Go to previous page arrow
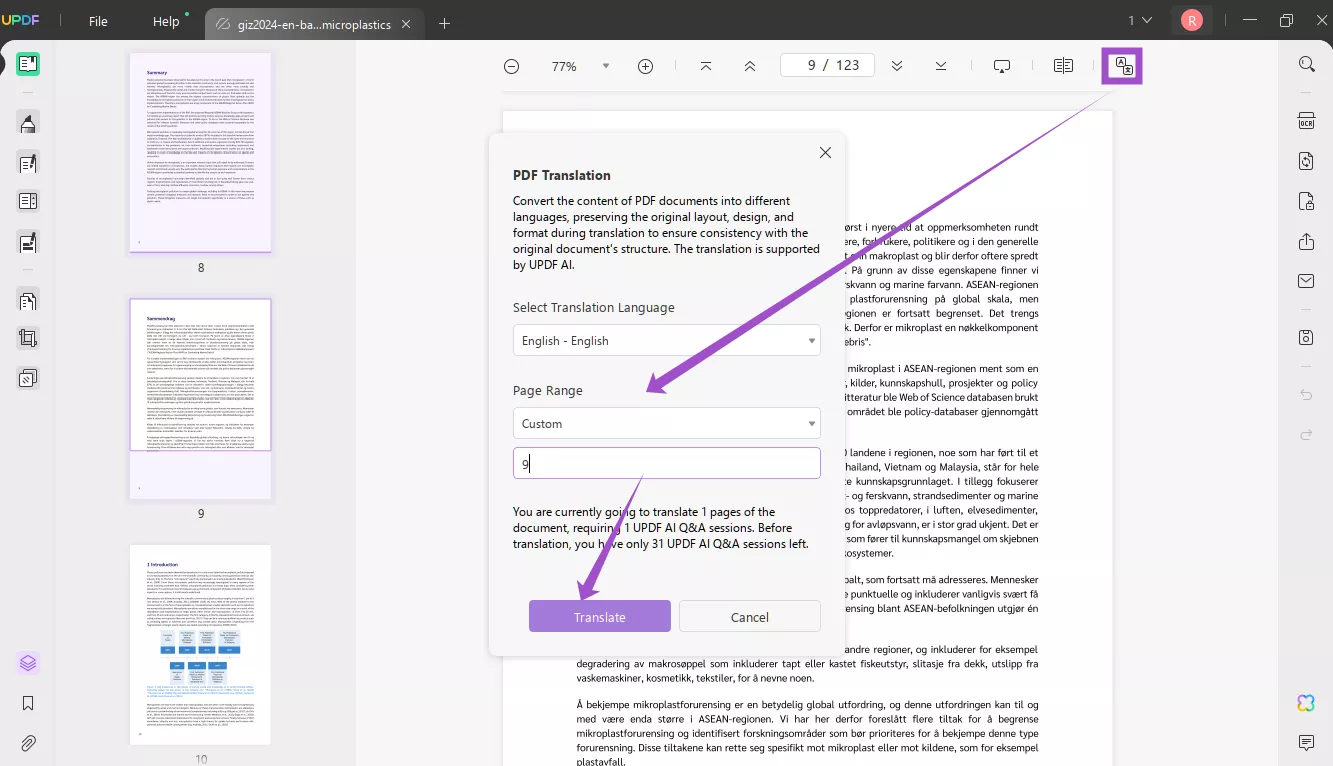Screen dimensions: 1333x766 coord(750,66)
